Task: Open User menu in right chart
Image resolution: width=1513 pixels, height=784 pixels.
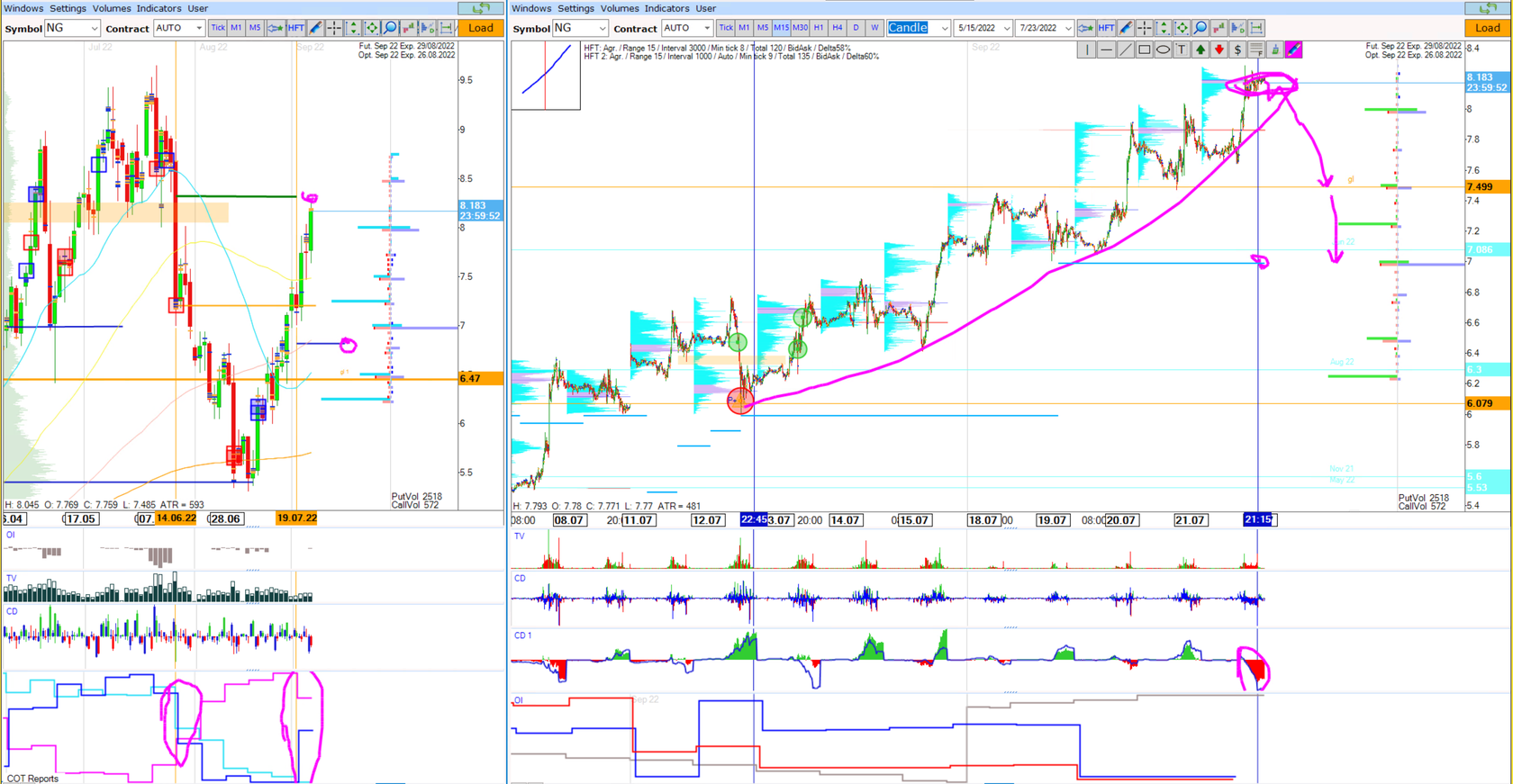Action: click(706, 8)
